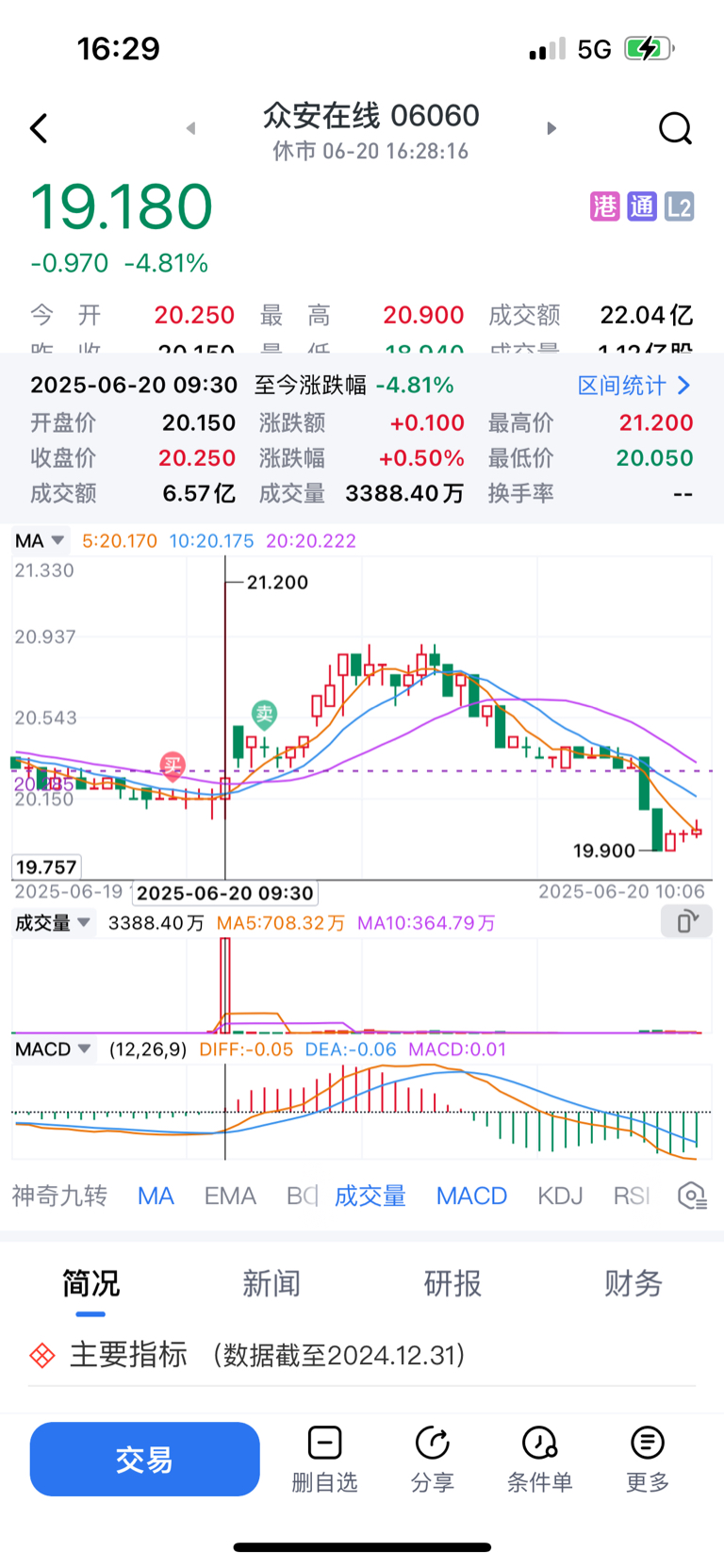Tap the crosshair date label 2025-06-20 09:30
Screen dimensions: 724x1568
(x=224, y=893)
